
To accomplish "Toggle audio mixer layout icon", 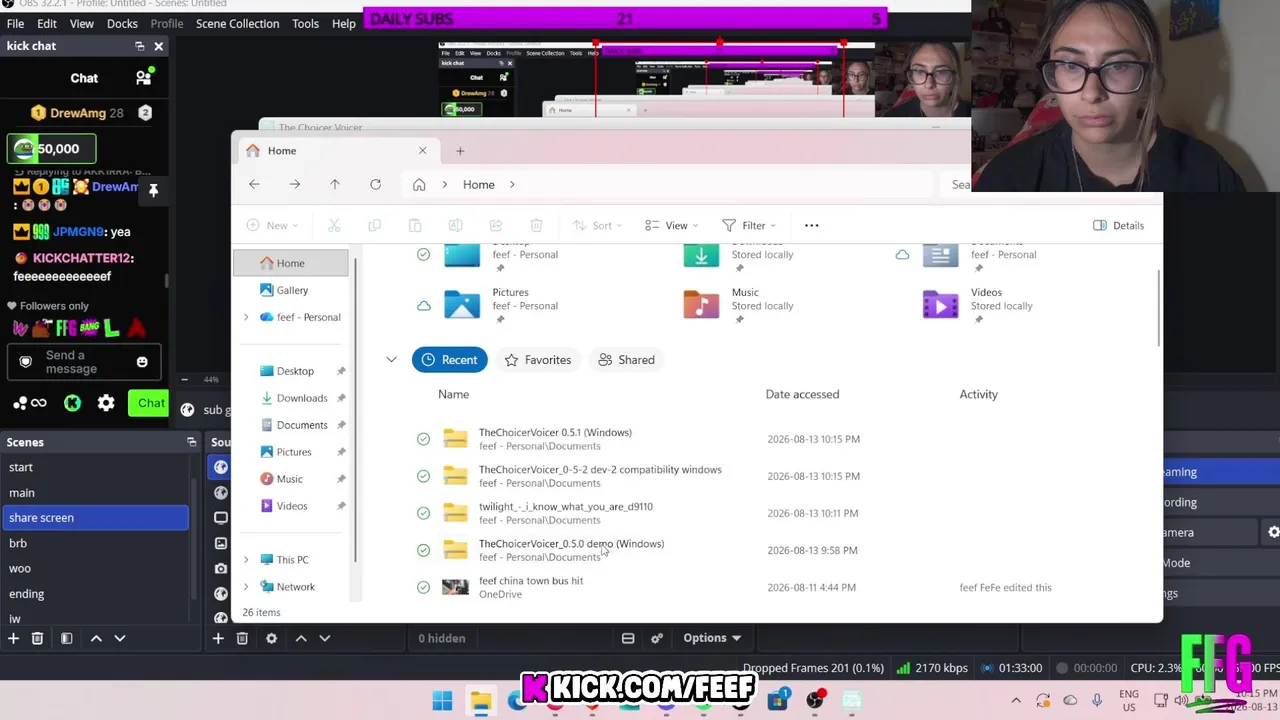I will [x=628, y=638].
